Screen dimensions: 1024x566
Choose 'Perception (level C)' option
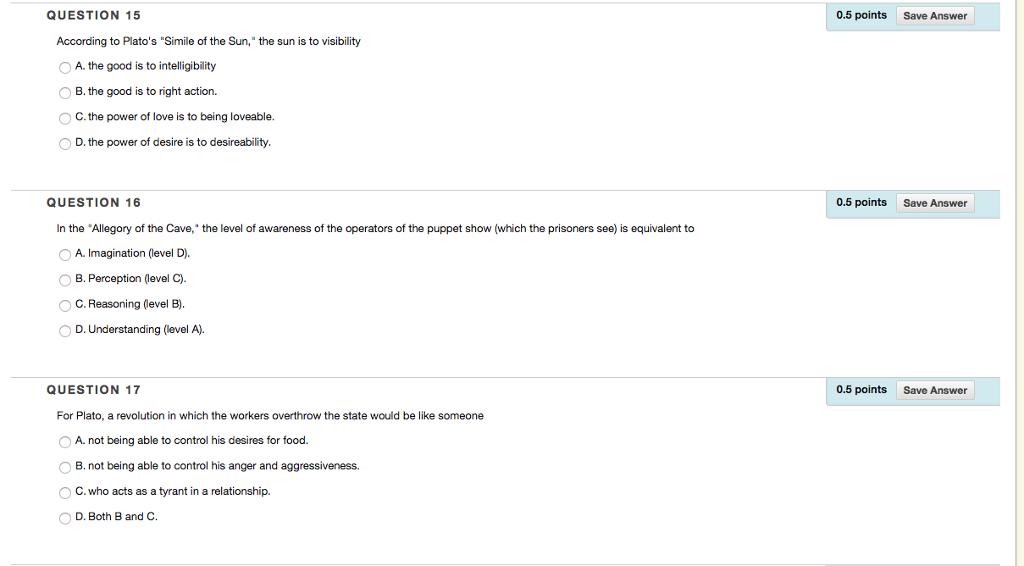[65, 280]
